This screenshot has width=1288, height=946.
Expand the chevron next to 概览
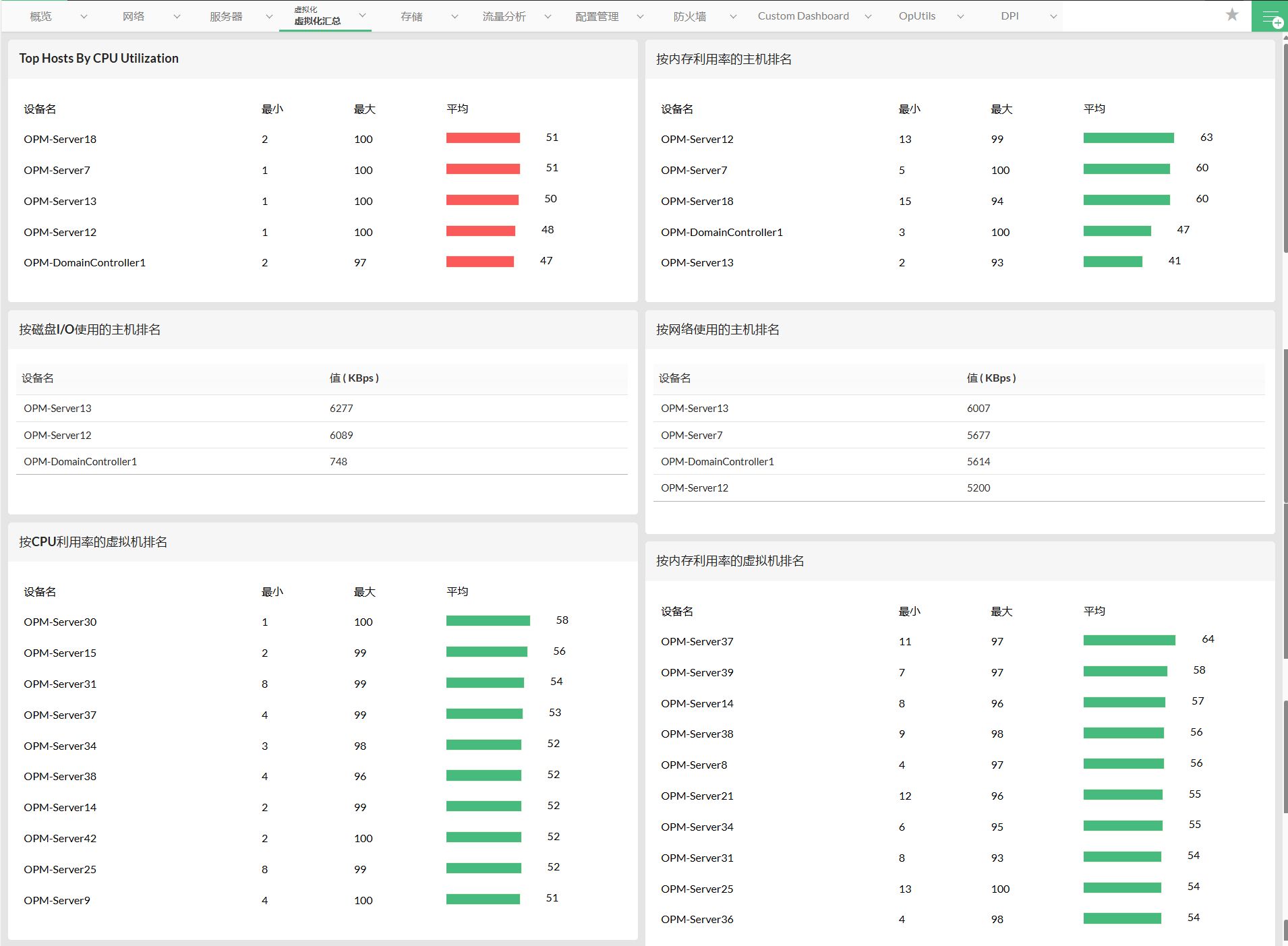(x=84, y=17)
